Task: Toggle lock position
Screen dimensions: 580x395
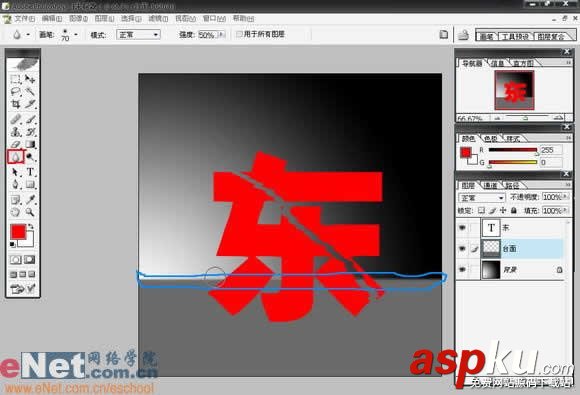Action: pyautogui.click(x=503, y=210)
